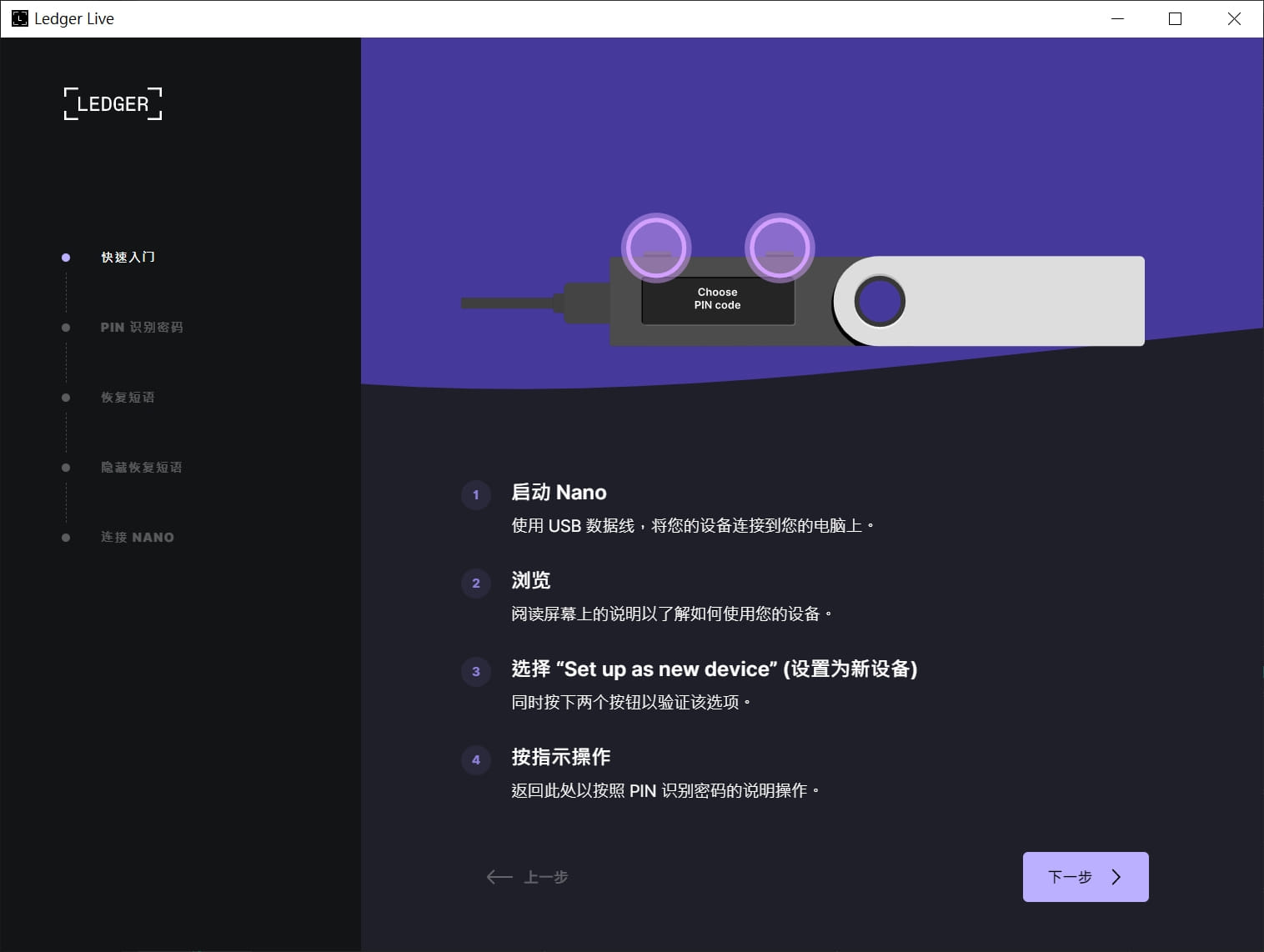This screenshot has width=1264, height=952.
Task: Select the 快速入门 sidebar step
Action: coord(128,258)
